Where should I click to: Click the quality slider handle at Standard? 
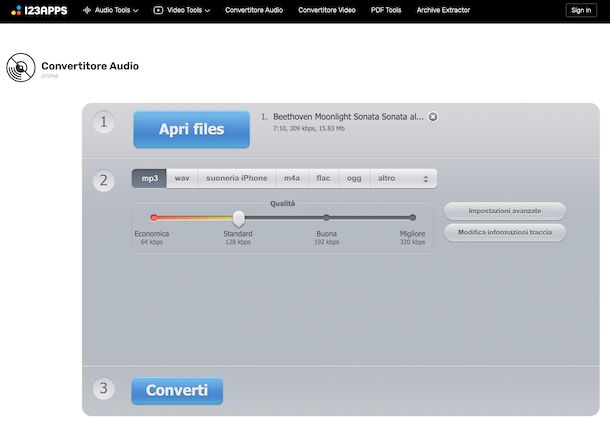tap(238, 219)
